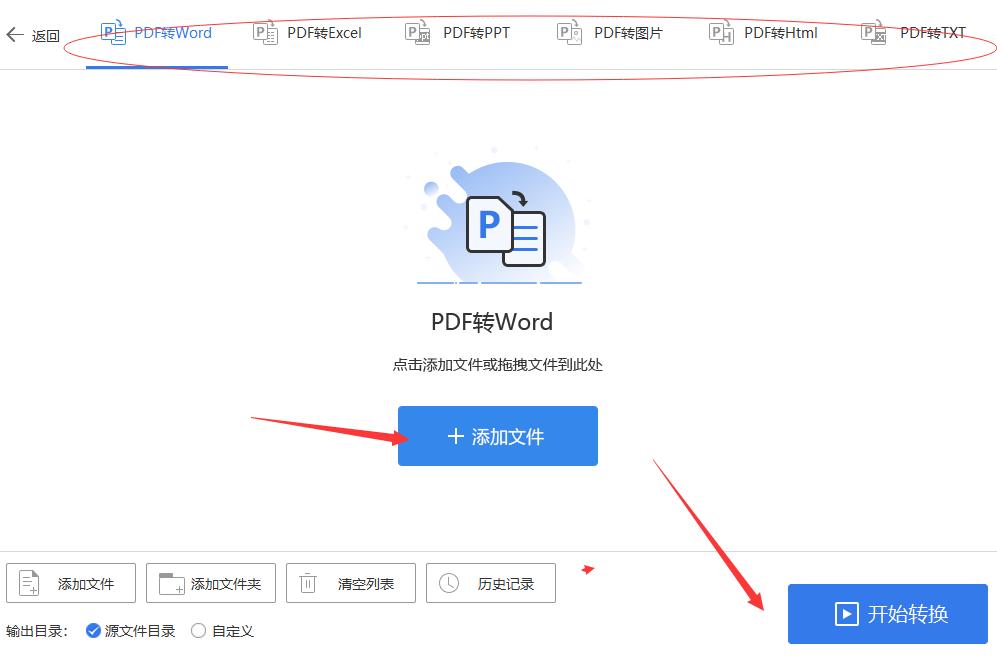Viewport: 997px width, 656px height.
Task: Click the back arrow next to 返回
Action: [x=15, y=34]
